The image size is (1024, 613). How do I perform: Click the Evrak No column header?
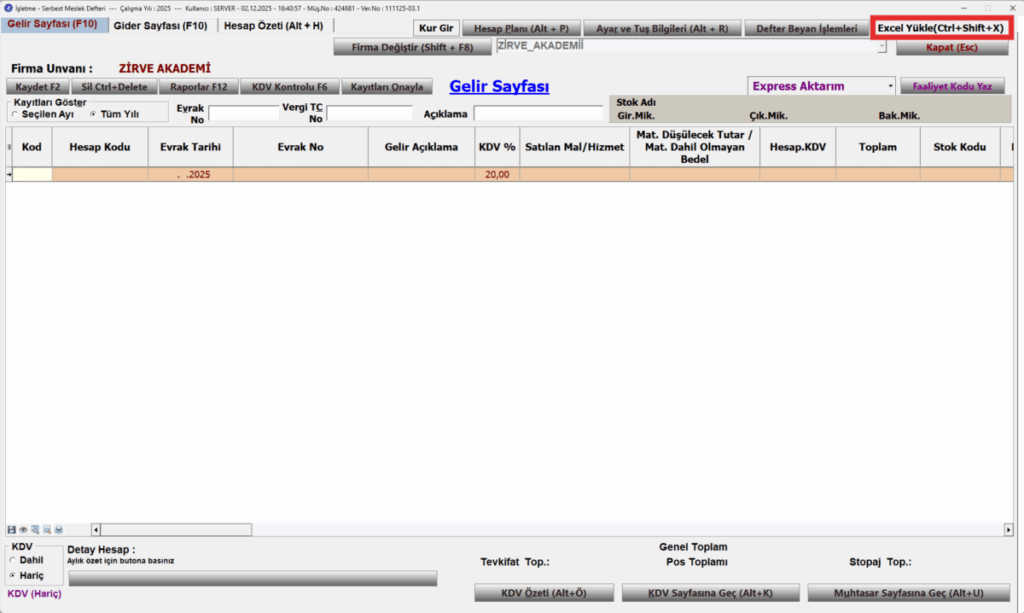click(300, 147)
